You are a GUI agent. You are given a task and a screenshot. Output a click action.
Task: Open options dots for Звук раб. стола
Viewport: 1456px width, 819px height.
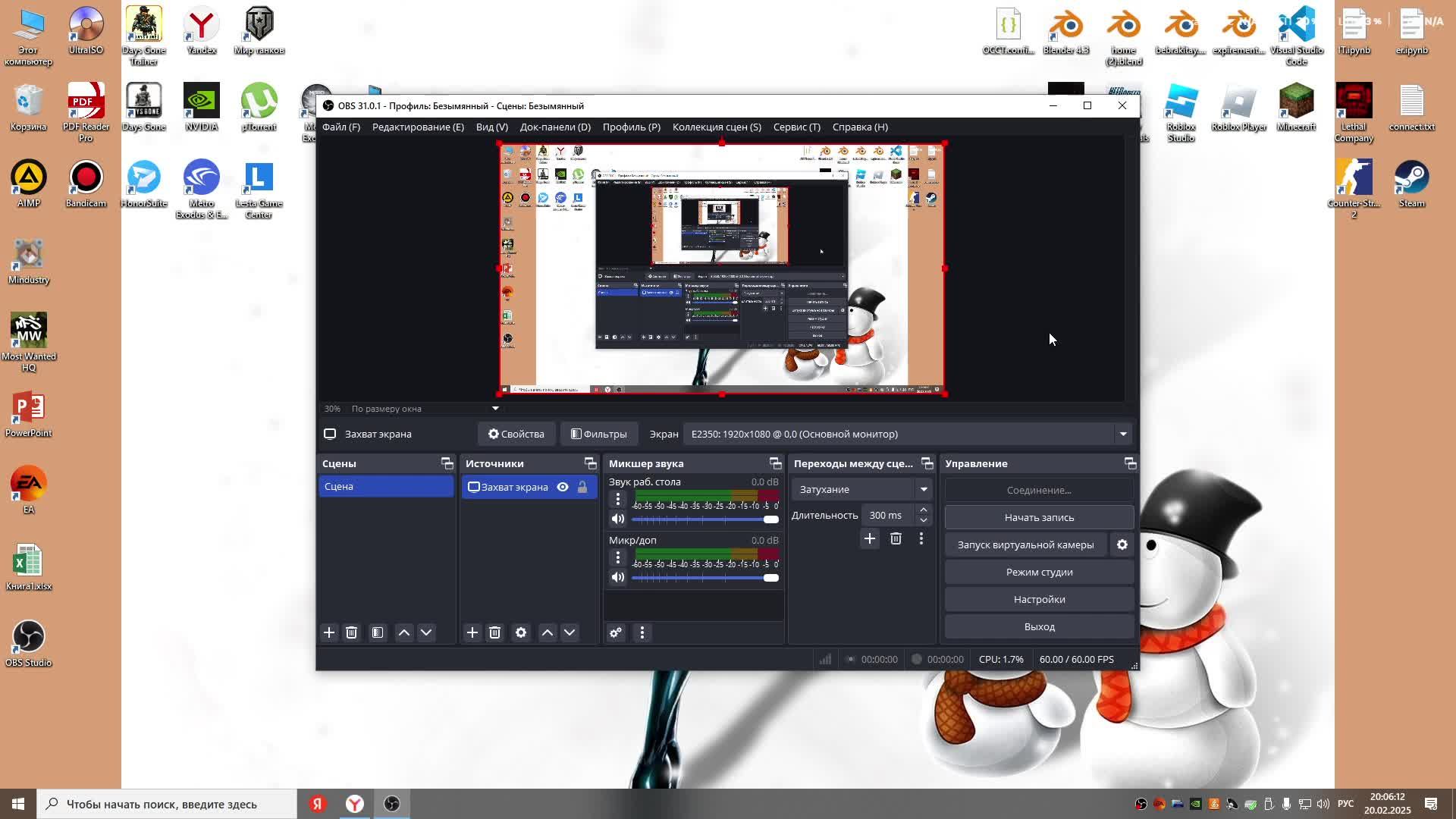(618, 499)
